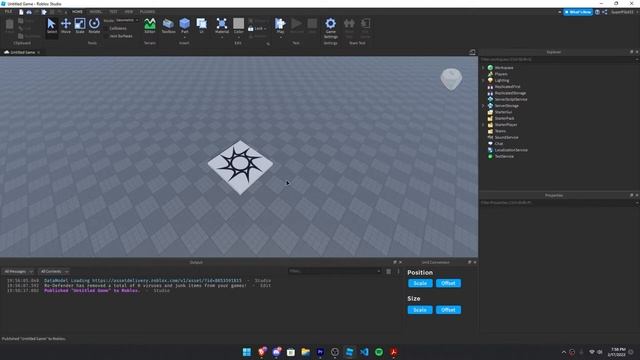This screenshot has width=640, height=360.
Task: Open the UI insert tool
Action: point(202,26)
